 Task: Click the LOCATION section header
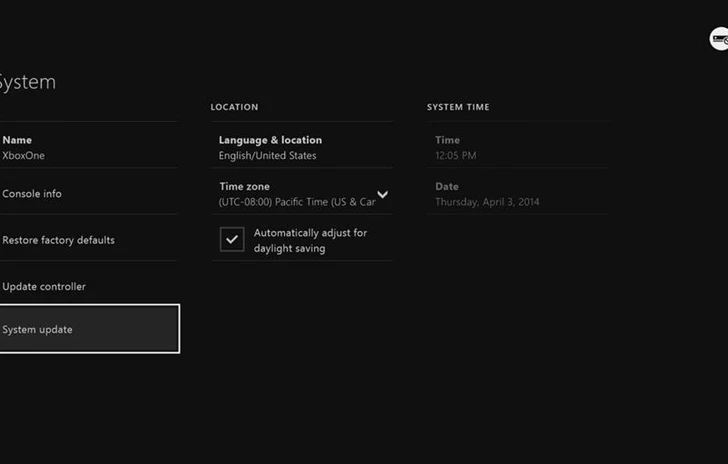pyautogui.click(x=234, y=107)
